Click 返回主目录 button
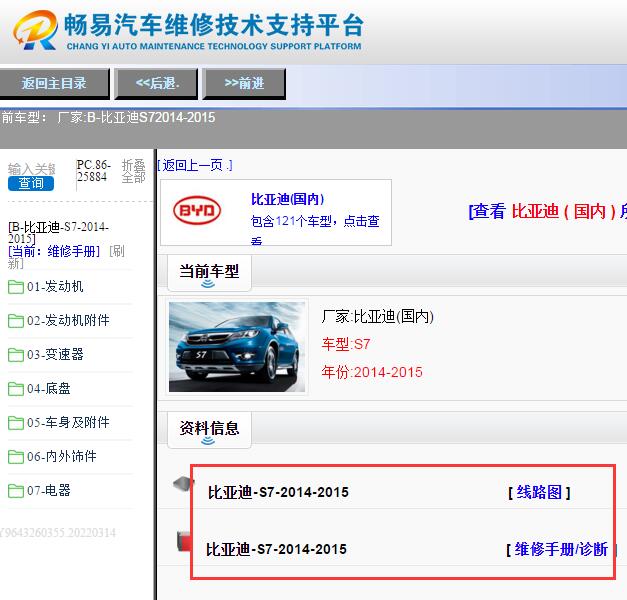 [x=54, y=83]
